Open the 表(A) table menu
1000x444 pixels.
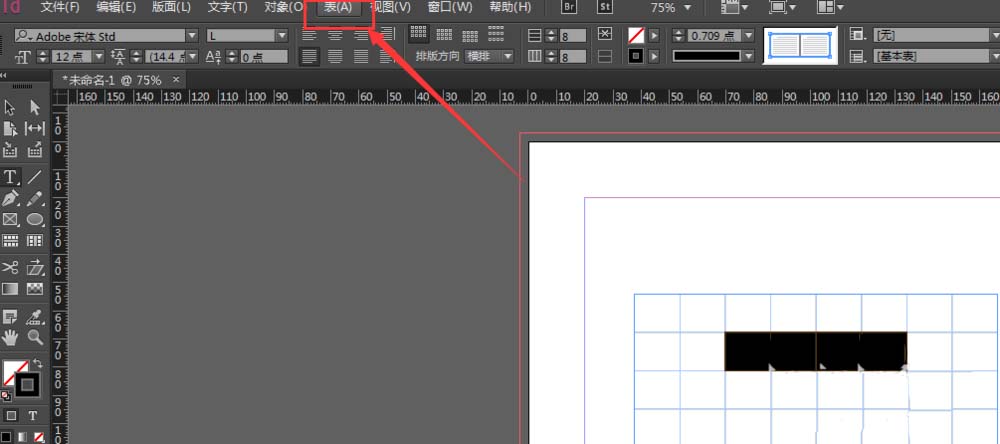[338, 7]
